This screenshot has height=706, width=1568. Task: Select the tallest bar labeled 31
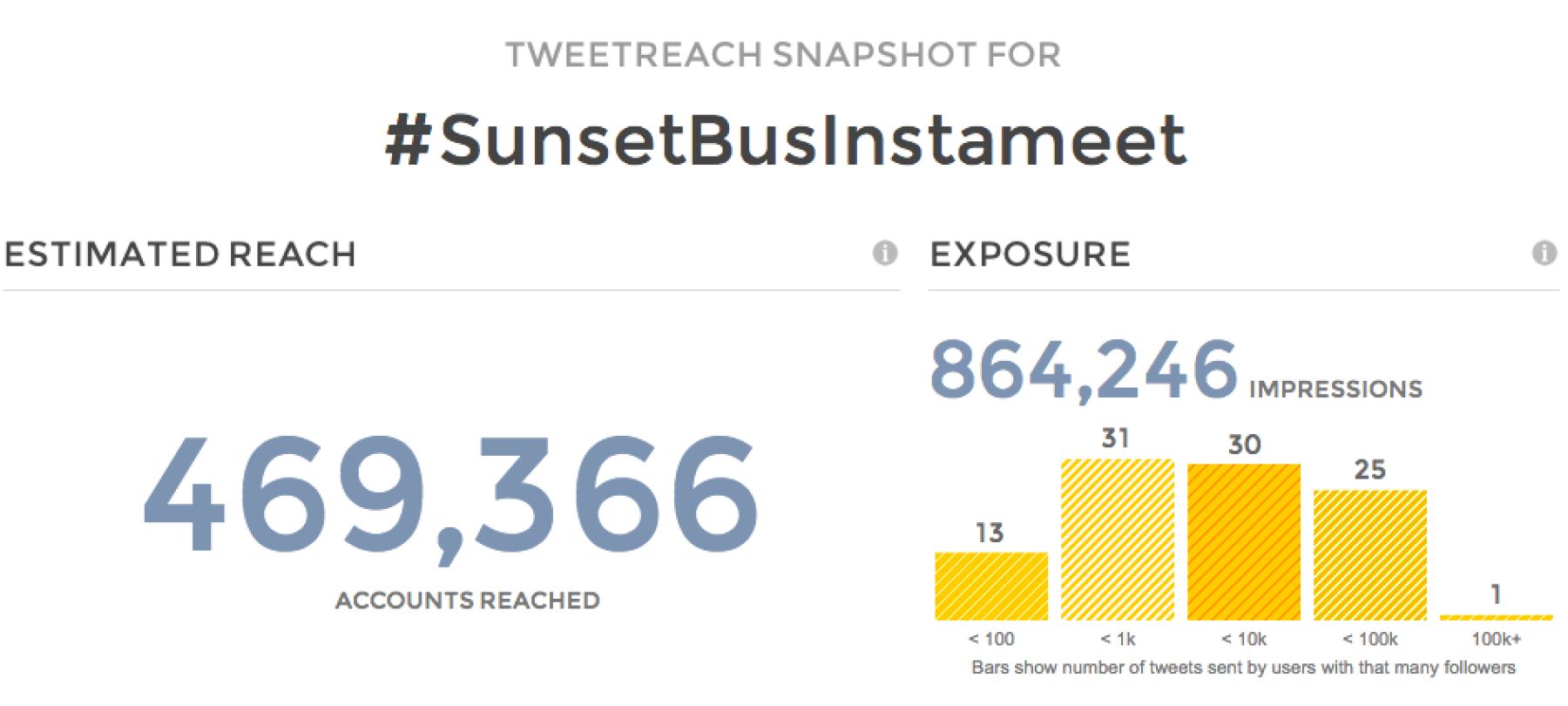click(1118, 540)
